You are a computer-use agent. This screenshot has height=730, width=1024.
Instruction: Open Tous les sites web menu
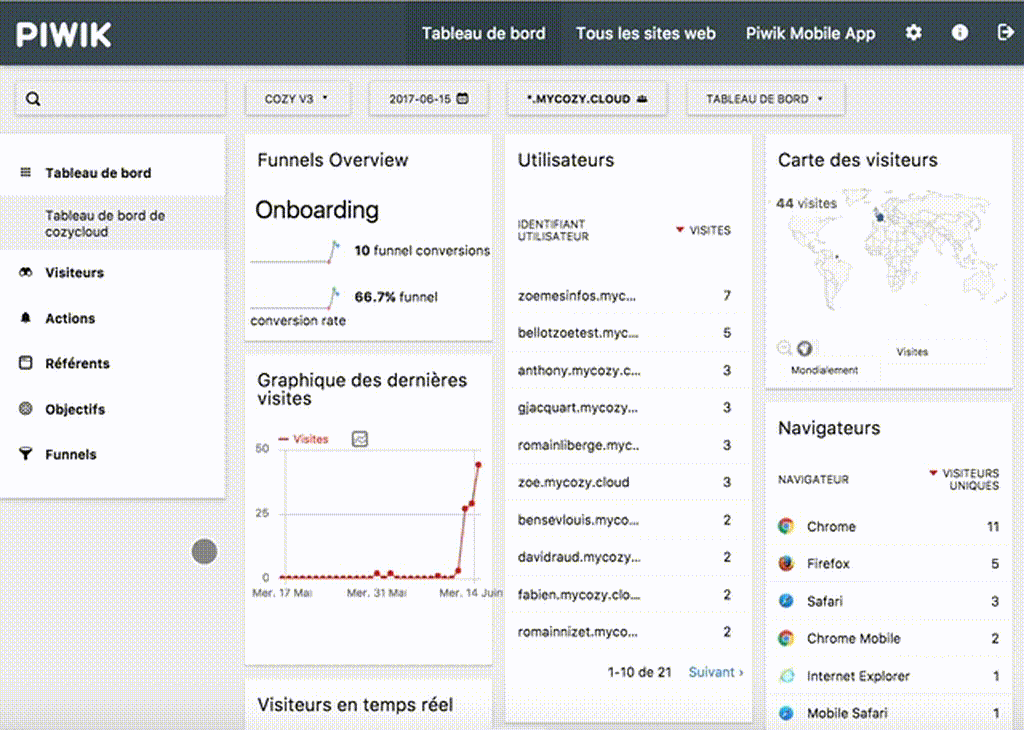645,33
